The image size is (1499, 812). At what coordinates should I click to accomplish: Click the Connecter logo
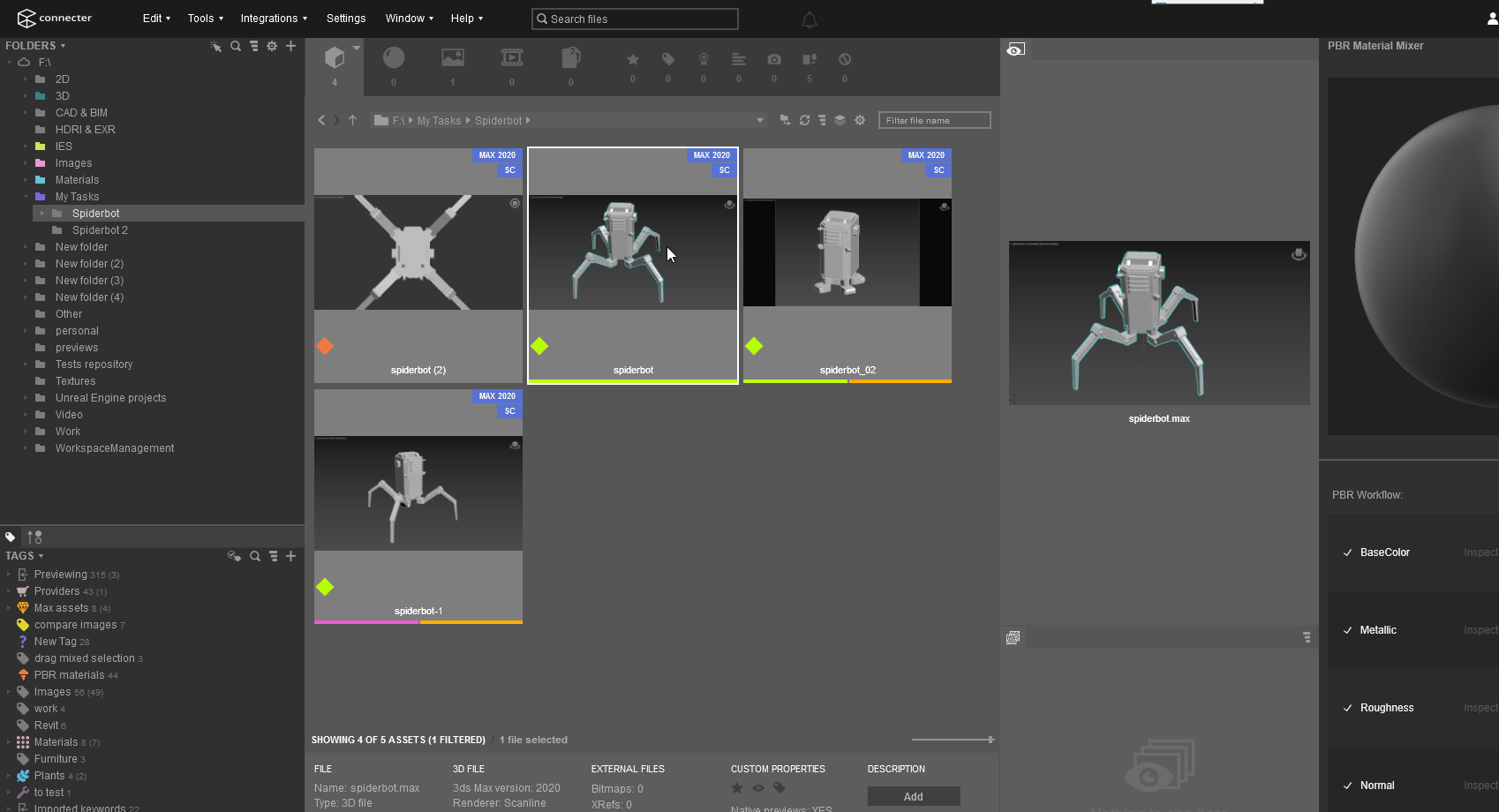pyautogui.click(x=55, y=18)
